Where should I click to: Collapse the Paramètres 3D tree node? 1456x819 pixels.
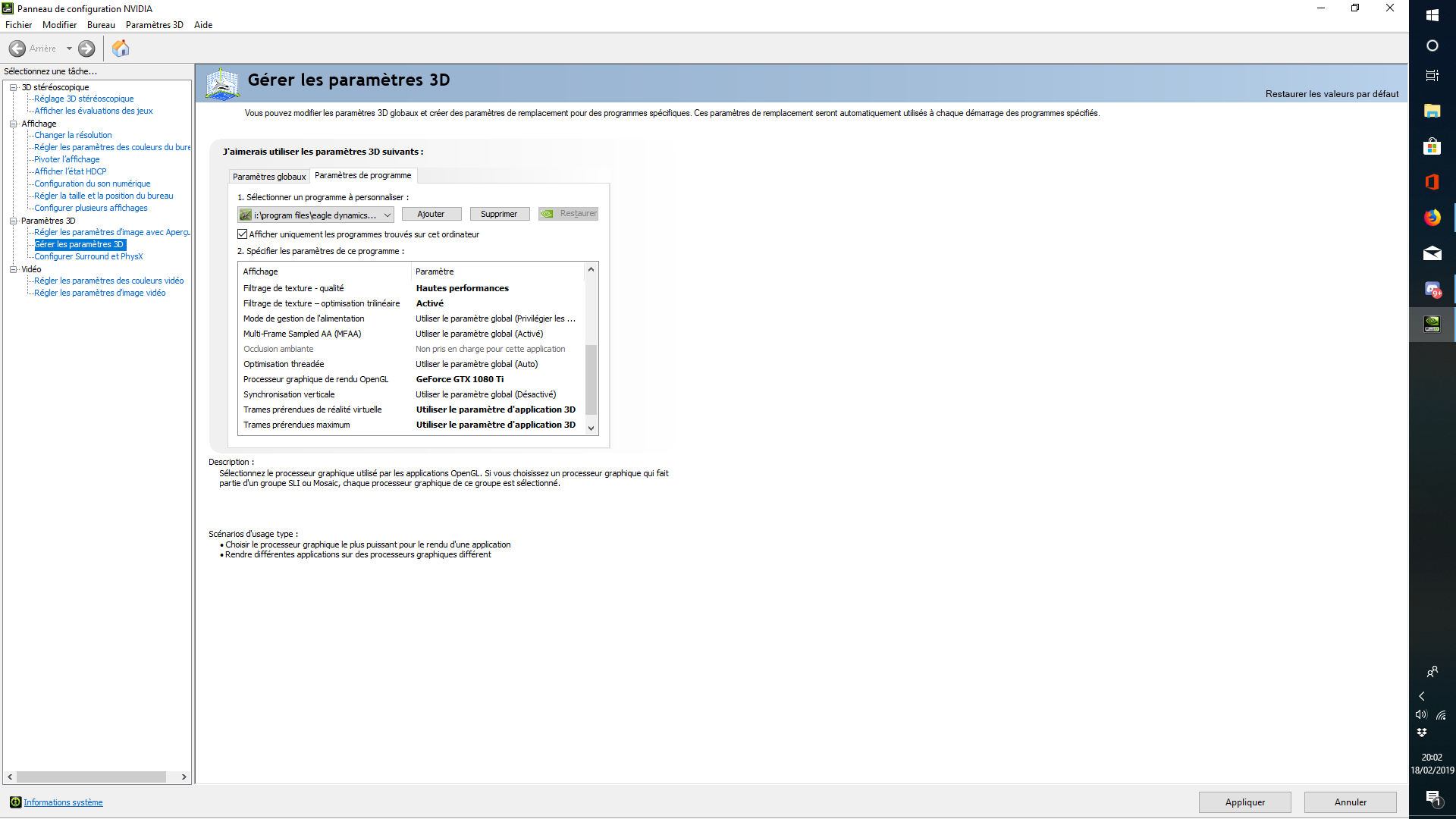(13, 221)
